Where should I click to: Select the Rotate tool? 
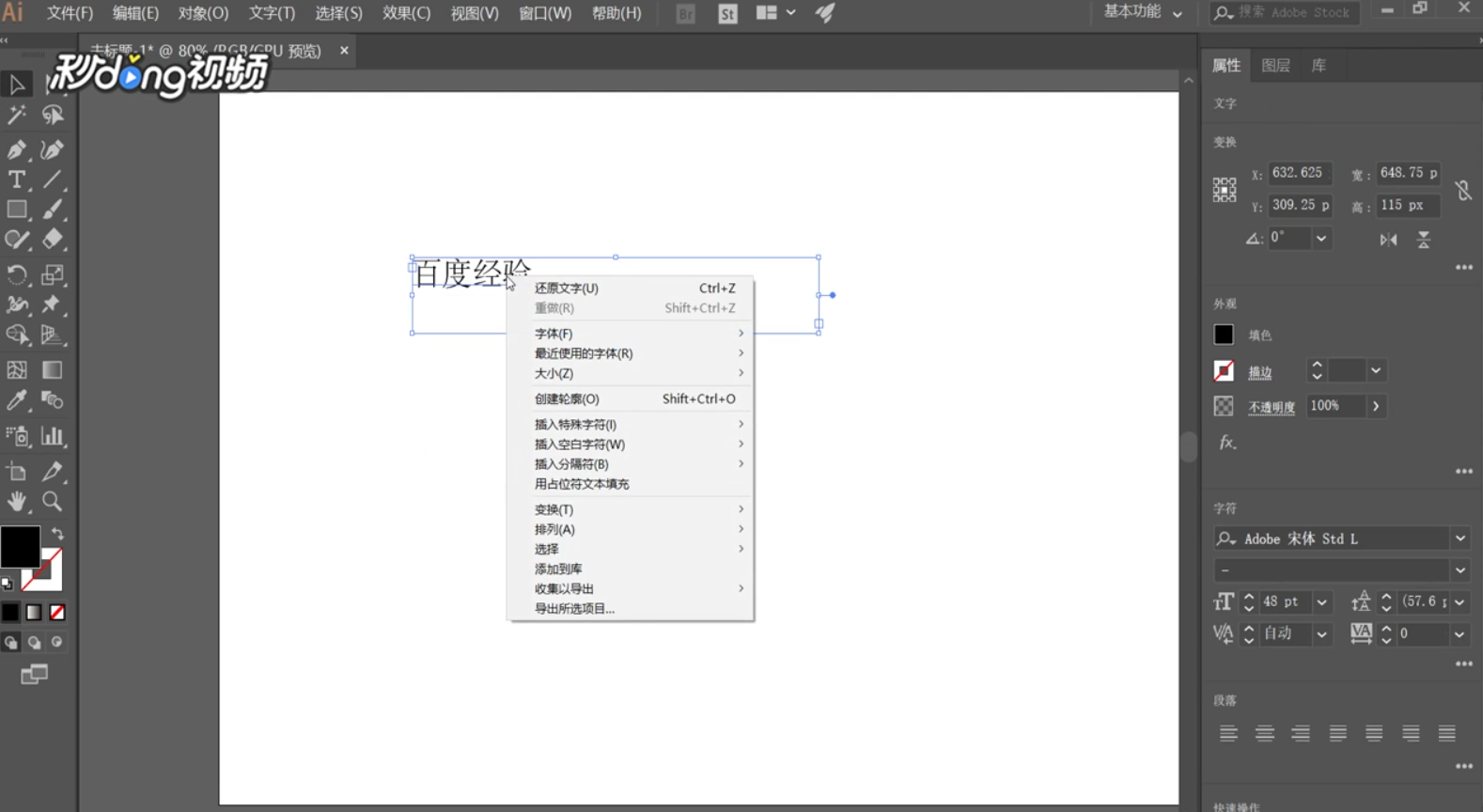pyautogui.click(x=17, y=274)
